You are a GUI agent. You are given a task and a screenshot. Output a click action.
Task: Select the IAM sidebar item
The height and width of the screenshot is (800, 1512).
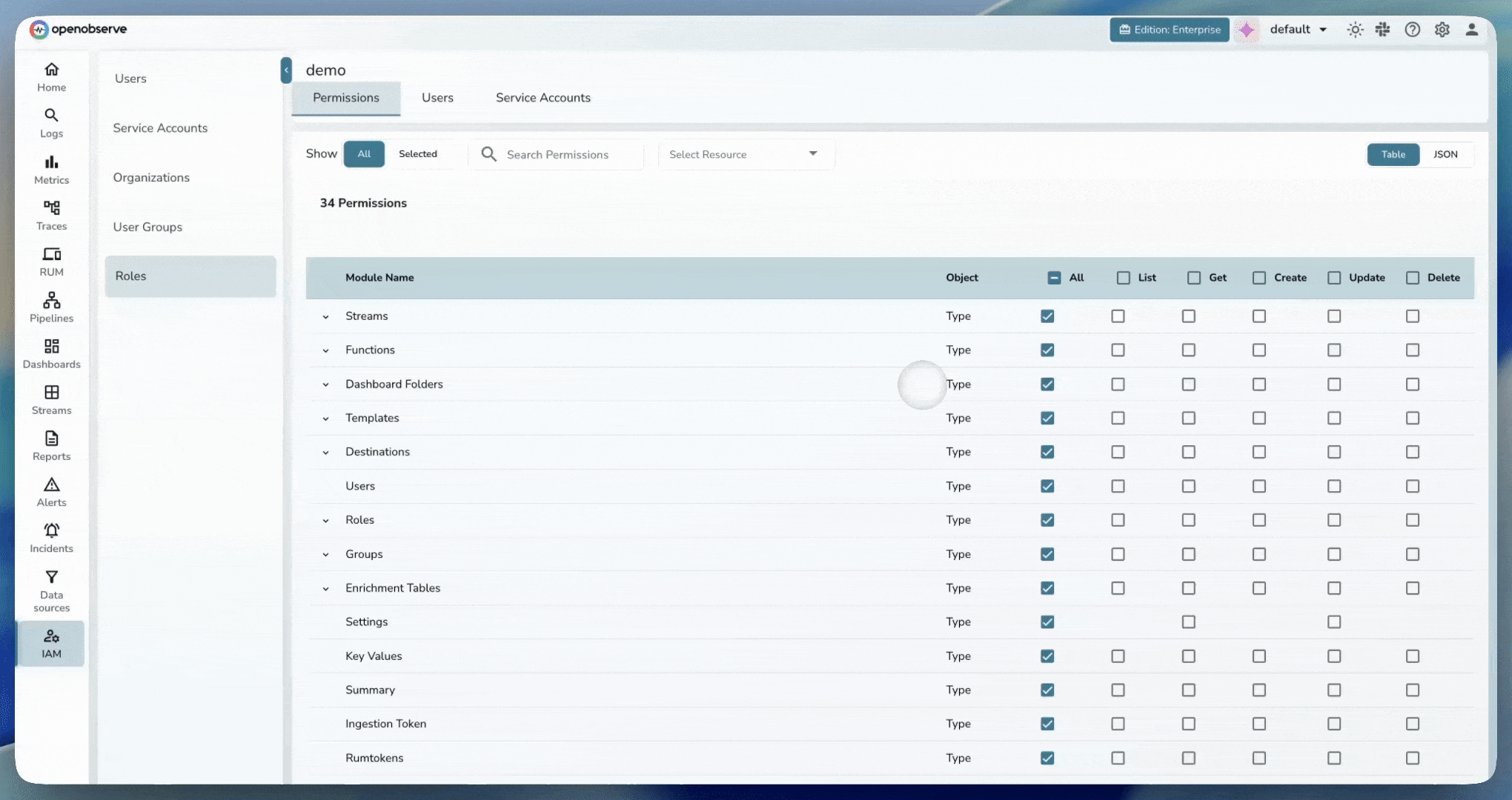51,644
